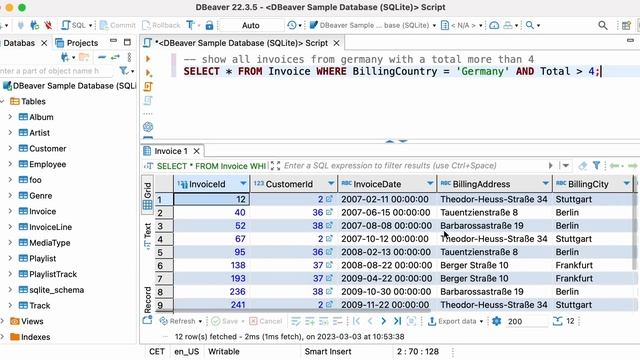Click the Cancel button in results toolbar

coord(265,321)
